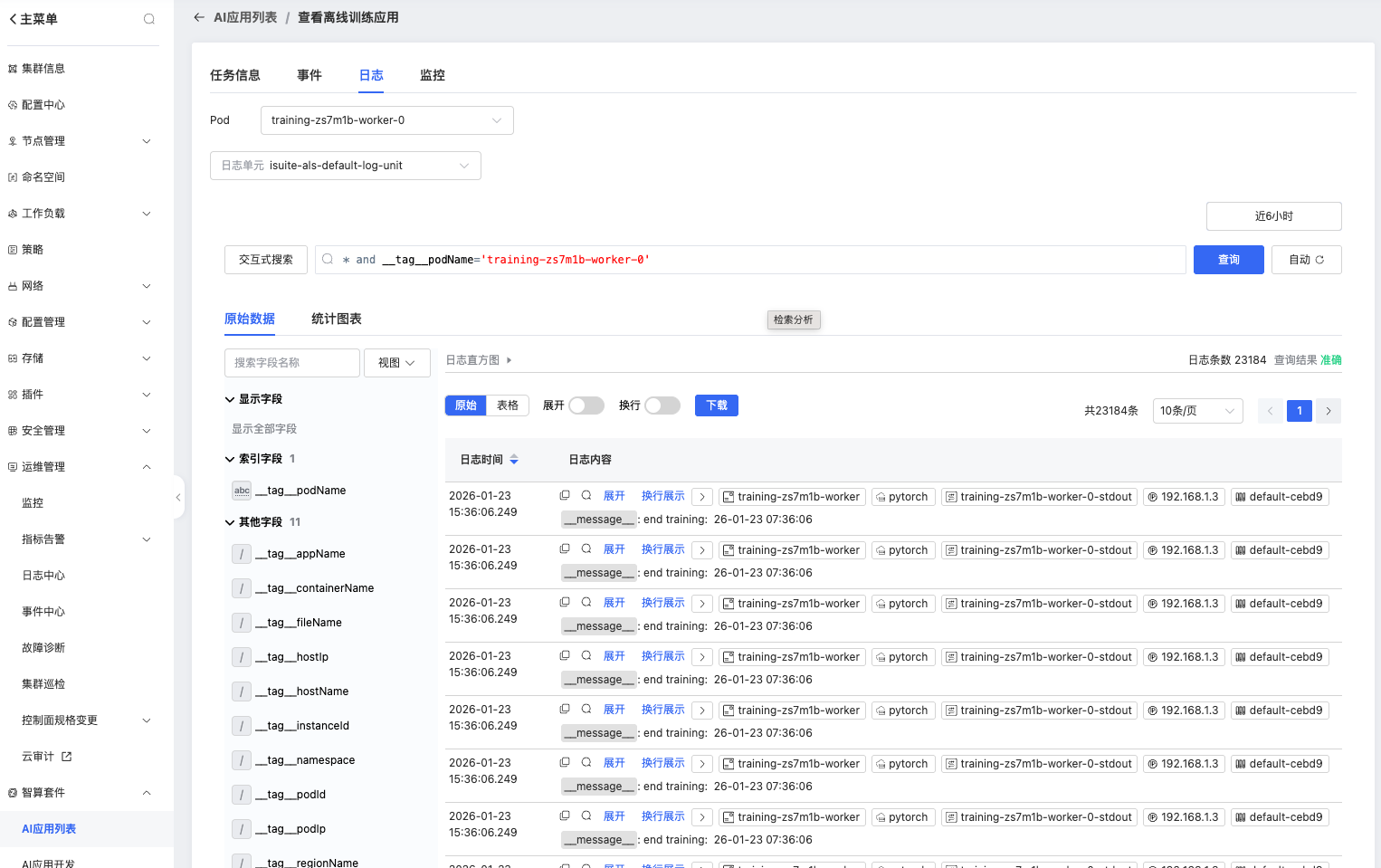The width and height of the screenshot is (1381, 868).
Task: Click the back arrow before AI应用列表
Action: tap(199, 17)
